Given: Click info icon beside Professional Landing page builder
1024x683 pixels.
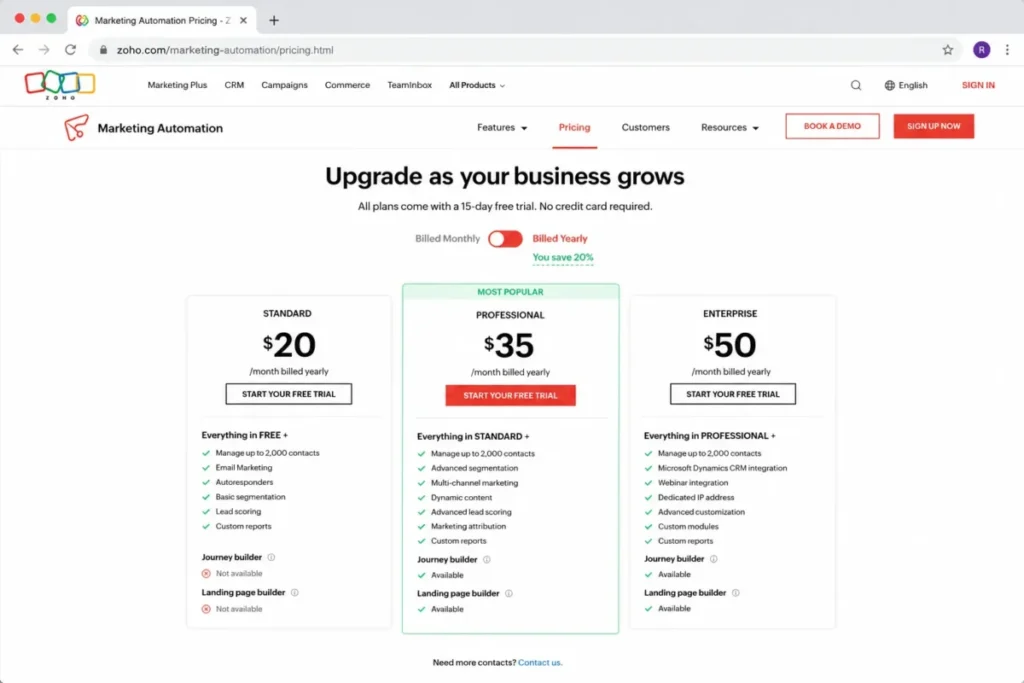Looking at the screenshot, I should point(509,594).
